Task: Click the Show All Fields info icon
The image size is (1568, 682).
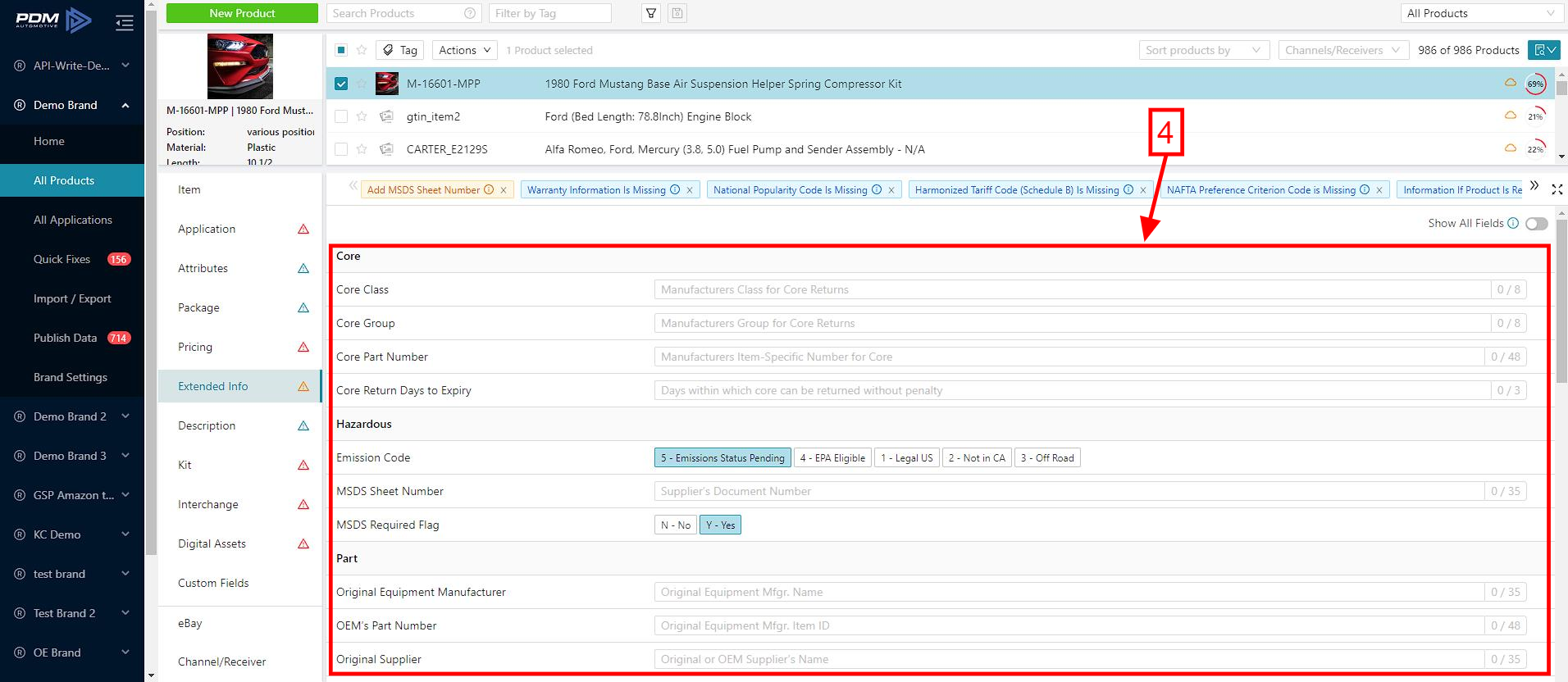Action: [x=1513, y=223]
